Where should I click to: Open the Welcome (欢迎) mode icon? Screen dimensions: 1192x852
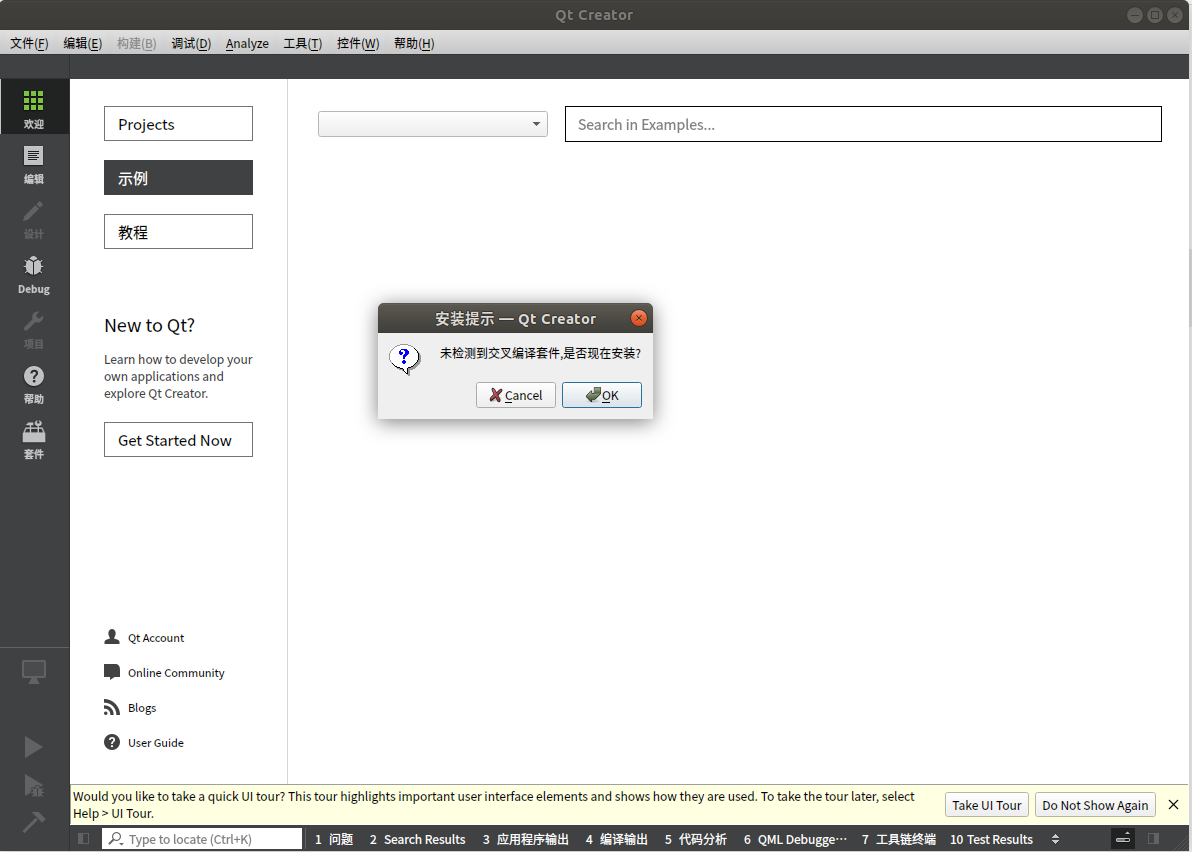(34, 107)
